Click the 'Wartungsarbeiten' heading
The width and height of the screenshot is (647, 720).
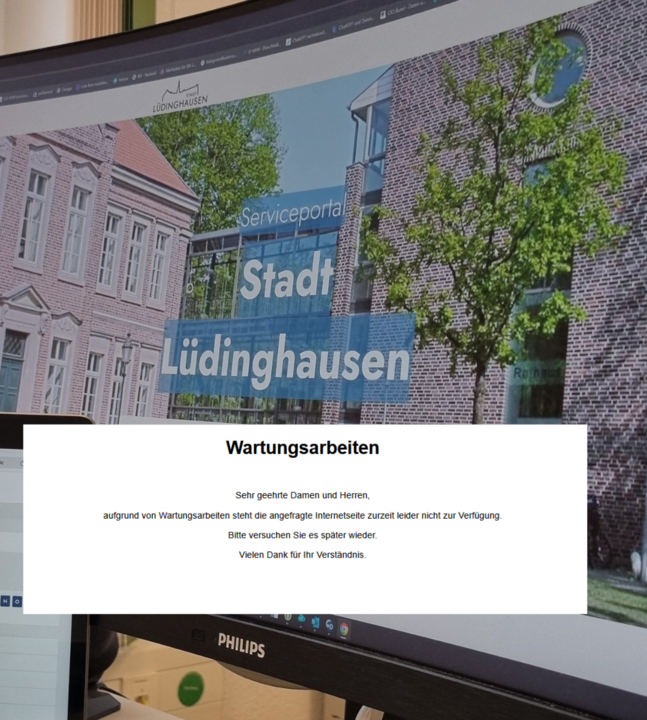[x=302, y=447]
